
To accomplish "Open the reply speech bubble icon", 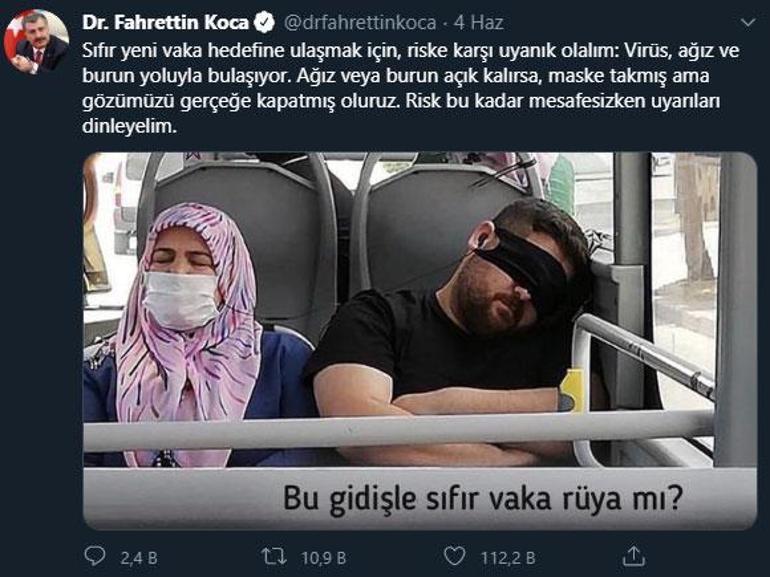I will point(95,556).
